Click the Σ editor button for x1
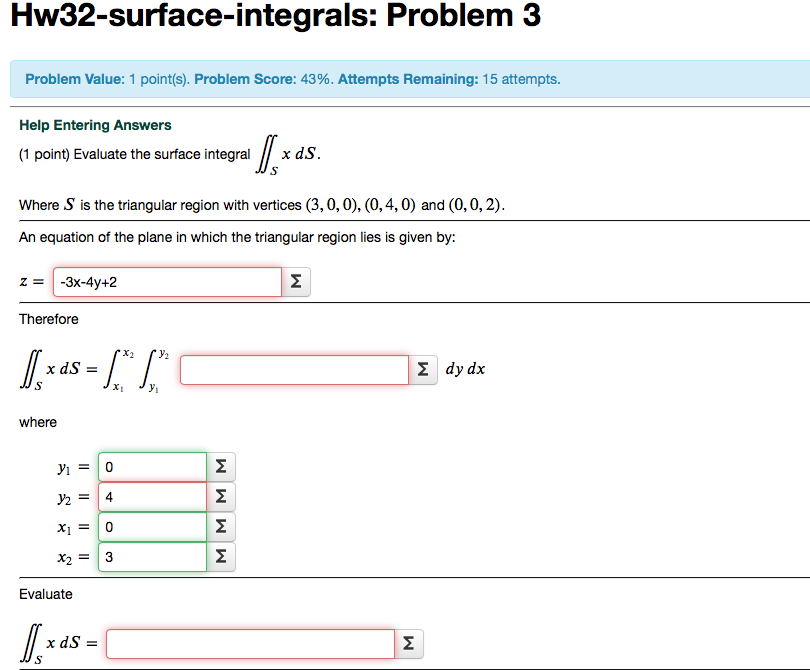The height and width of the screenshot is (670, 810). (219, 526)
